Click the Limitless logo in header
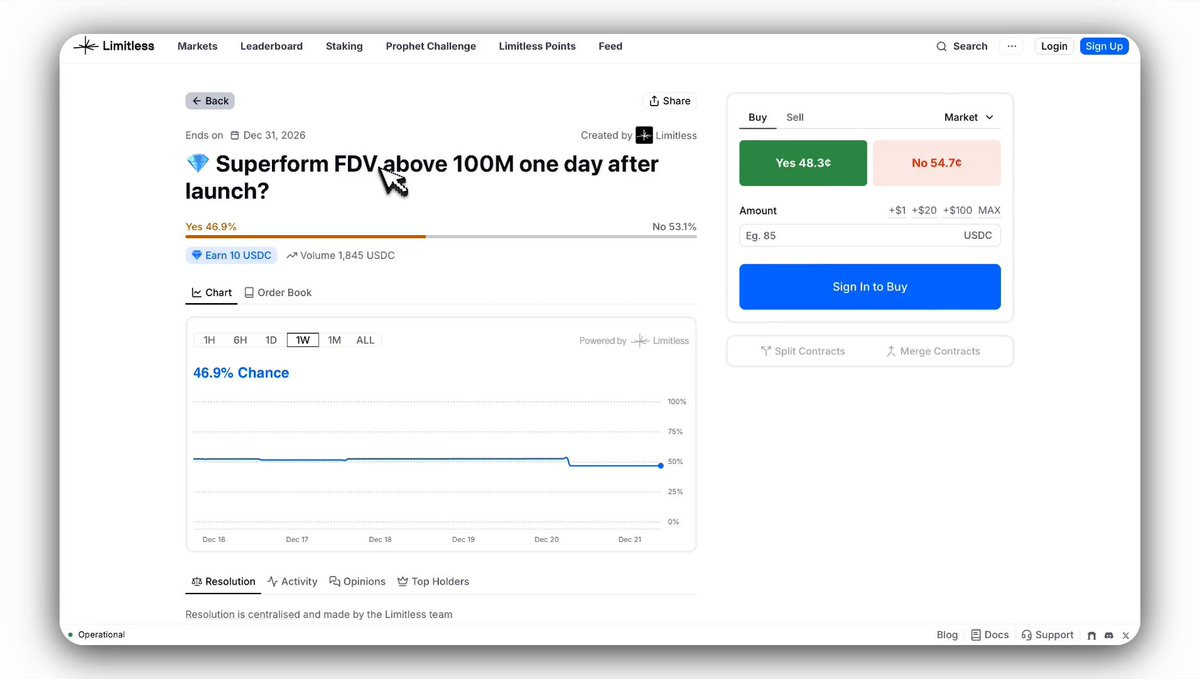 click(x=114, y=46)
